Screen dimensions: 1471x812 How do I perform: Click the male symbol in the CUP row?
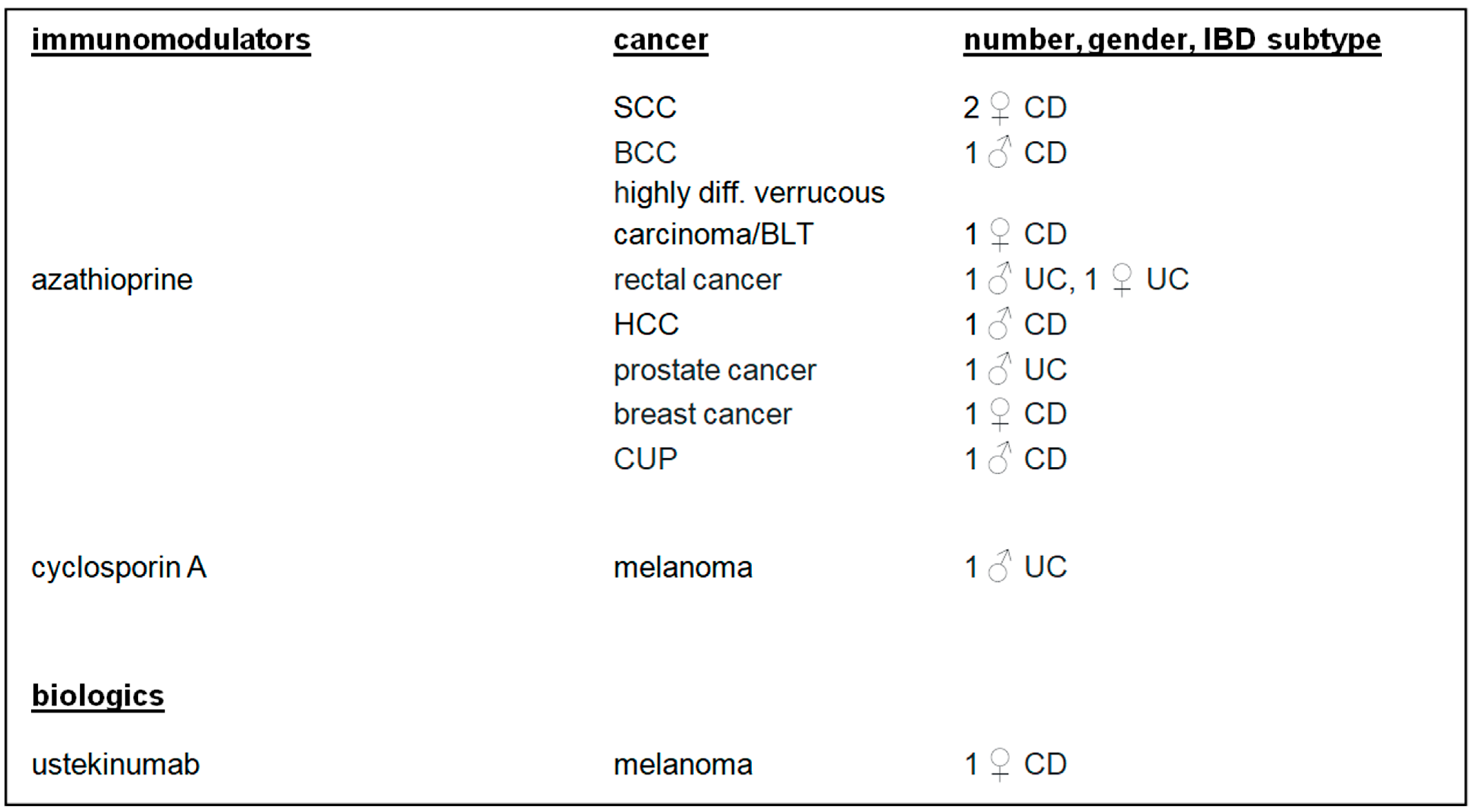click(x=999, y=458)
